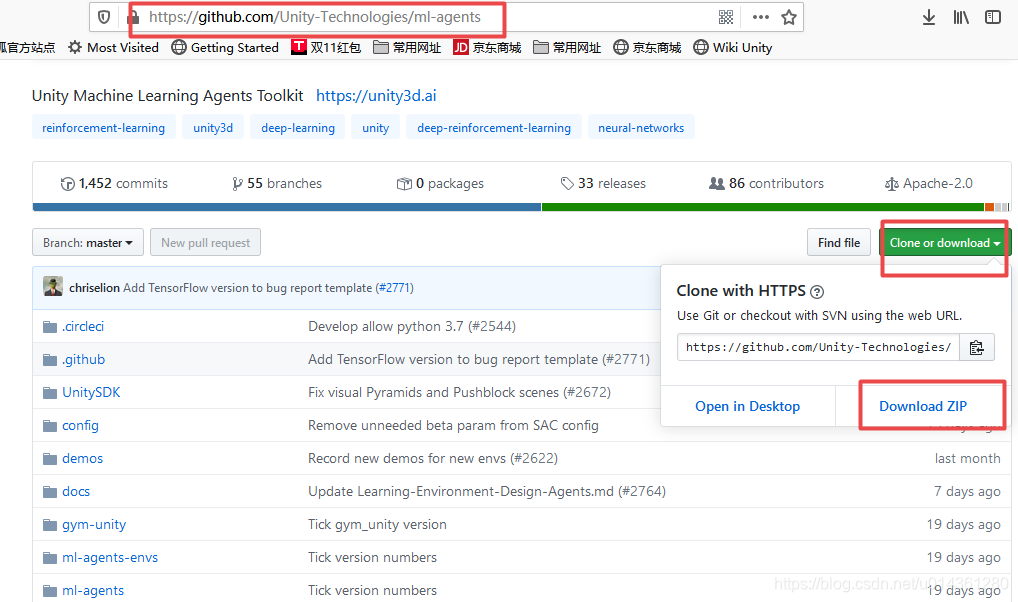The height and width of the screenshot is (602, 1018).
Task: Open the ml-agents-envs folder
Action: (x=110, y=558)
